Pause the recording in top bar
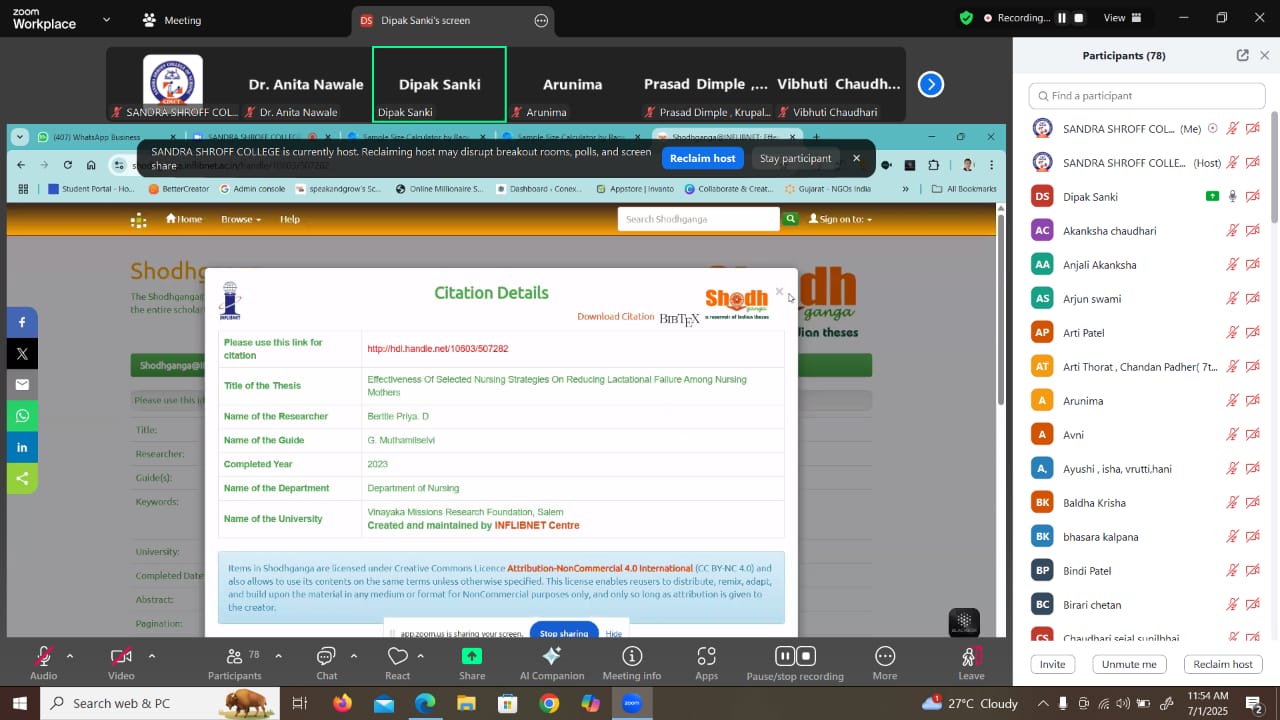 pos(1062,18)
